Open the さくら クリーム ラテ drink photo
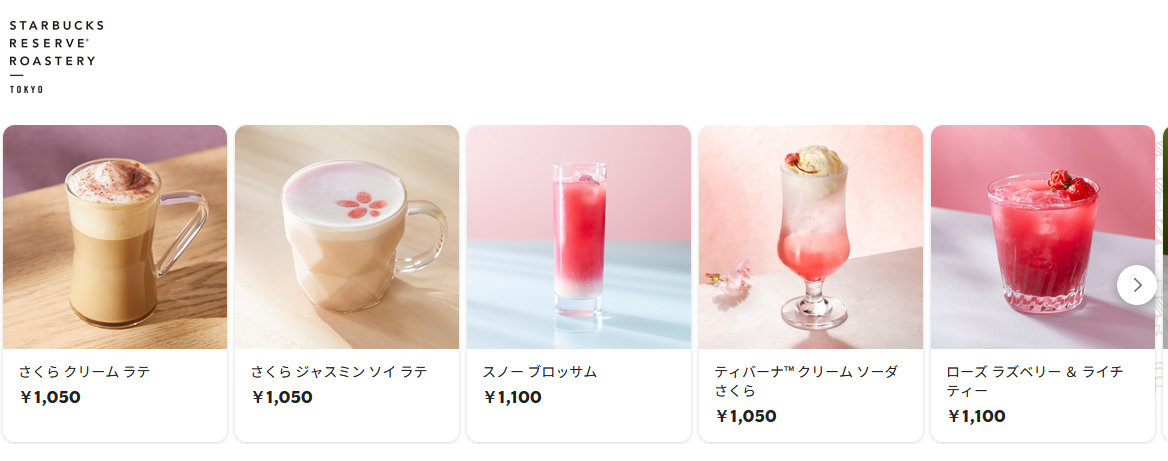Screen dimensions: 1168x461 point(115,237)
